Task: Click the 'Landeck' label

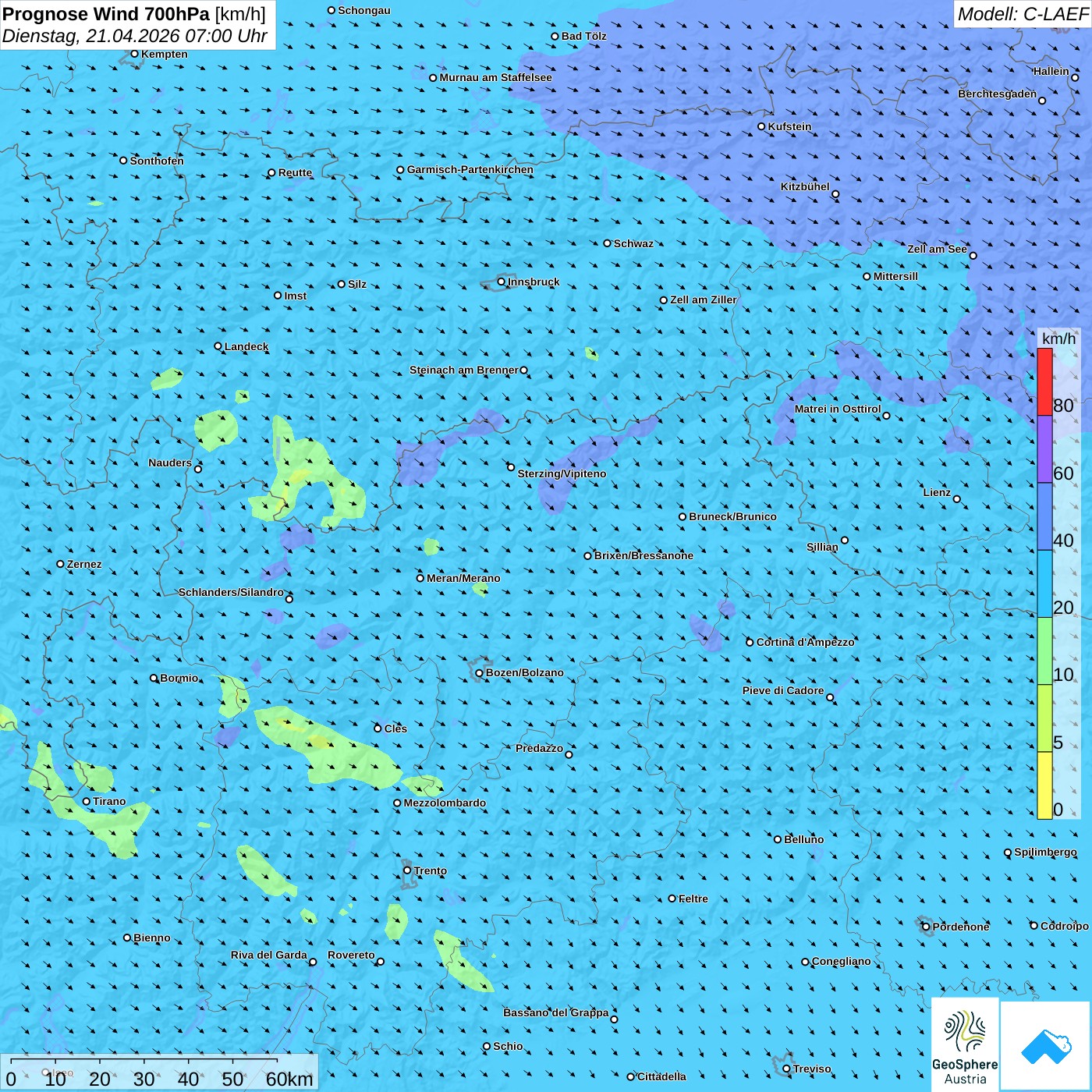Action: click(x=246, y=346)
